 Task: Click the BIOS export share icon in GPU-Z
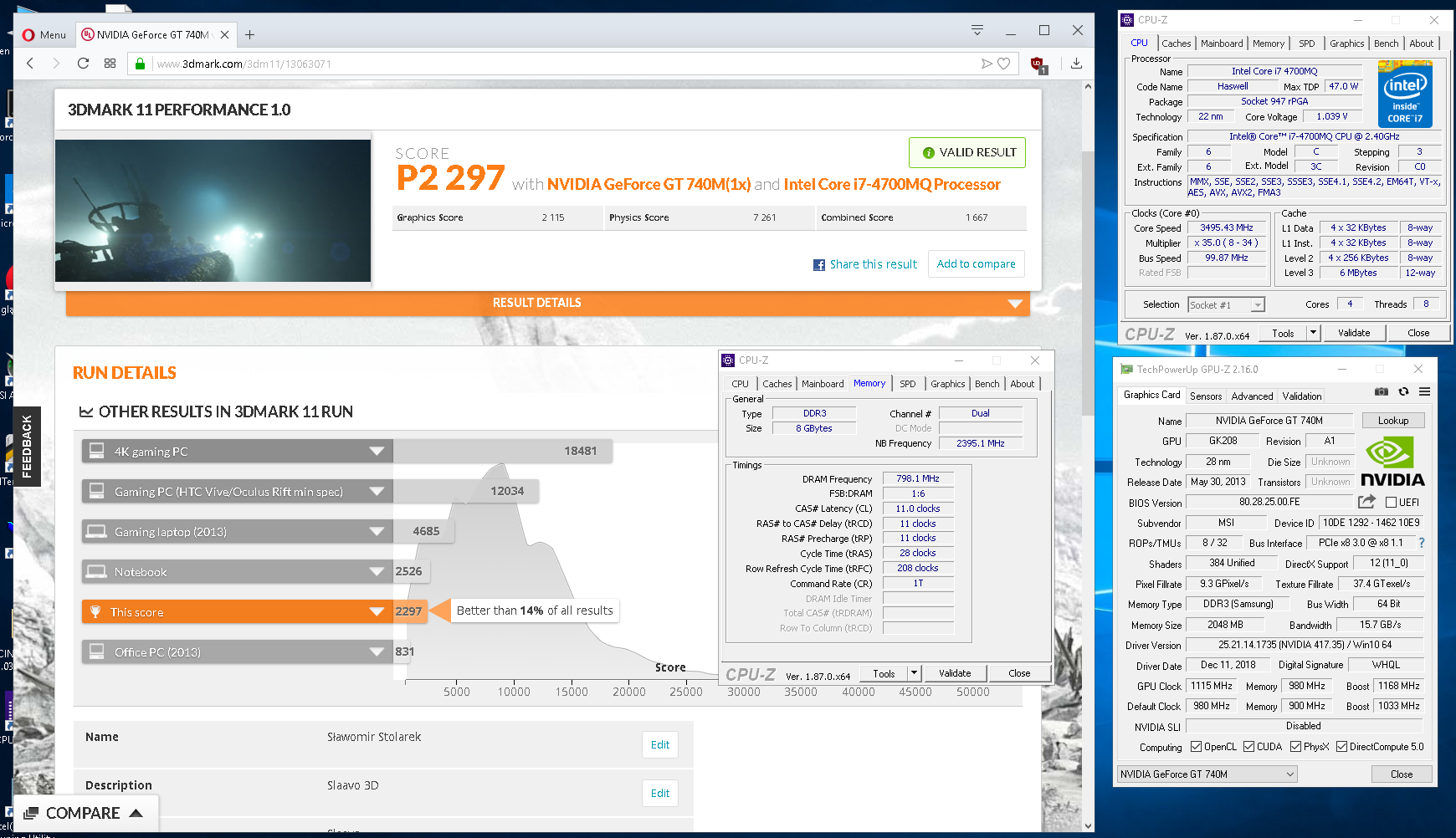coord(1366,502)
